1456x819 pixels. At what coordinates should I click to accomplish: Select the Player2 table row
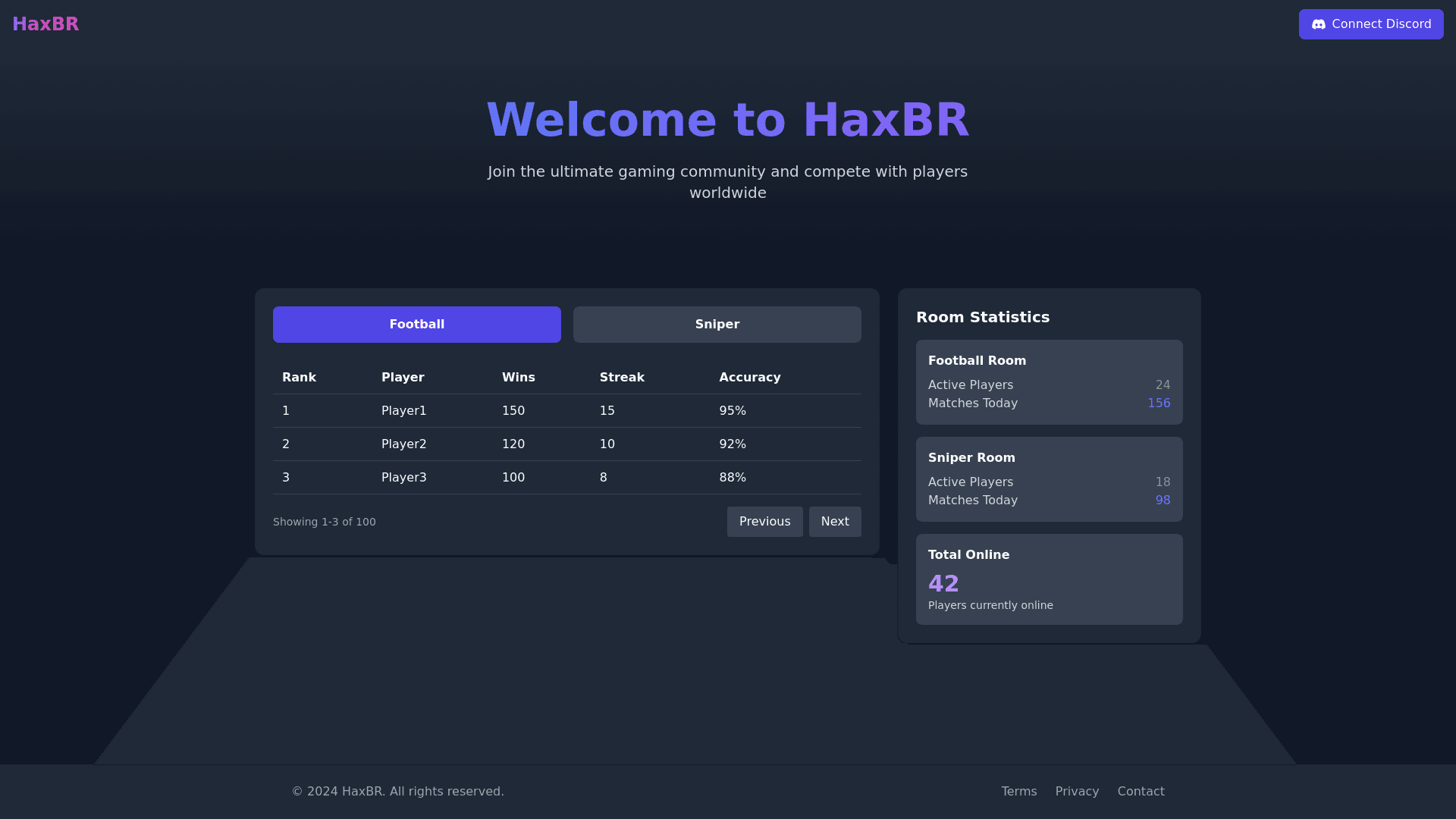(x=566, y=444)
